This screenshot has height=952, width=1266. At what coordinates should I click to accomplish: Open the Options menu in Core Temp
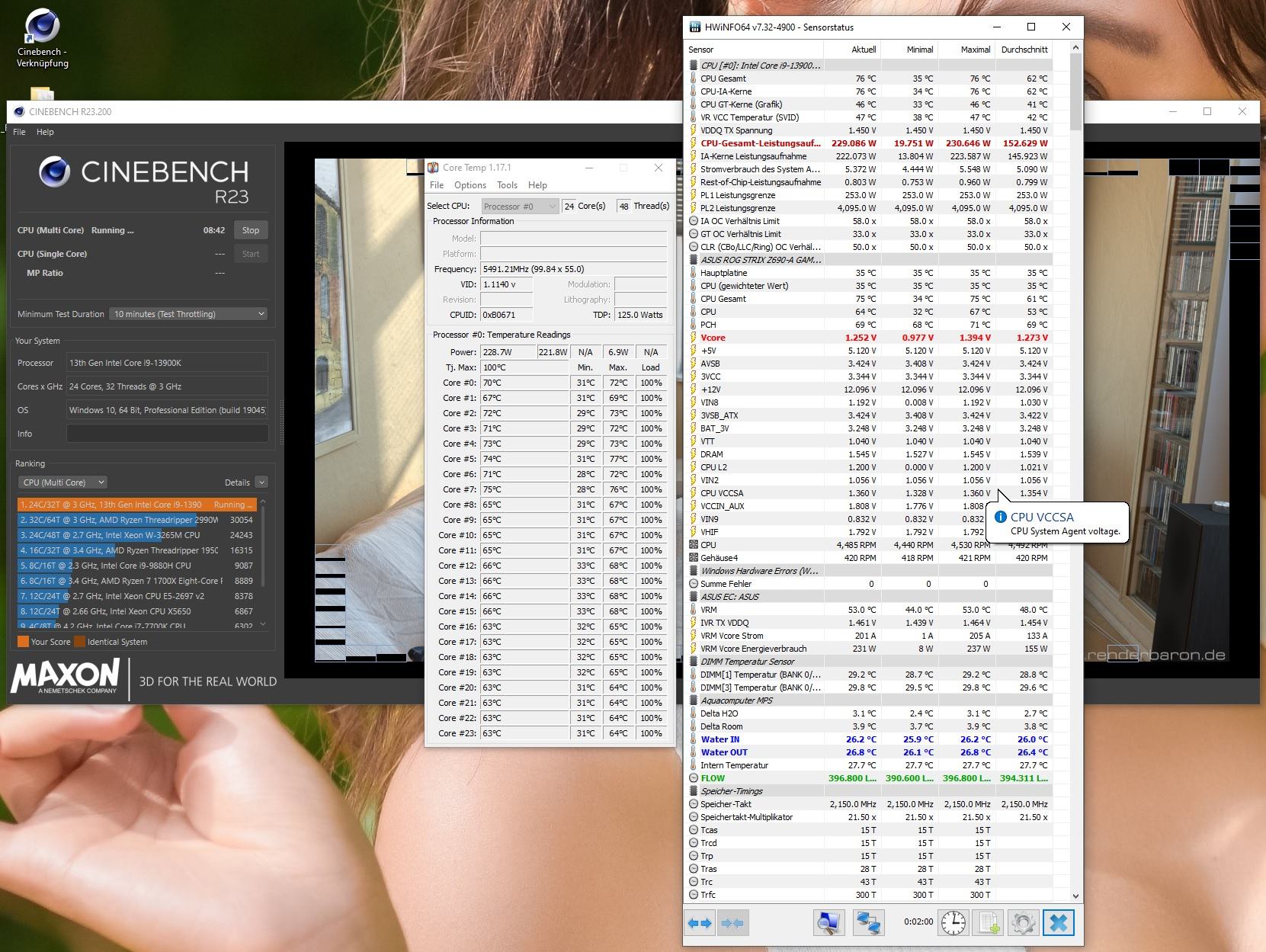pos(470,185)
